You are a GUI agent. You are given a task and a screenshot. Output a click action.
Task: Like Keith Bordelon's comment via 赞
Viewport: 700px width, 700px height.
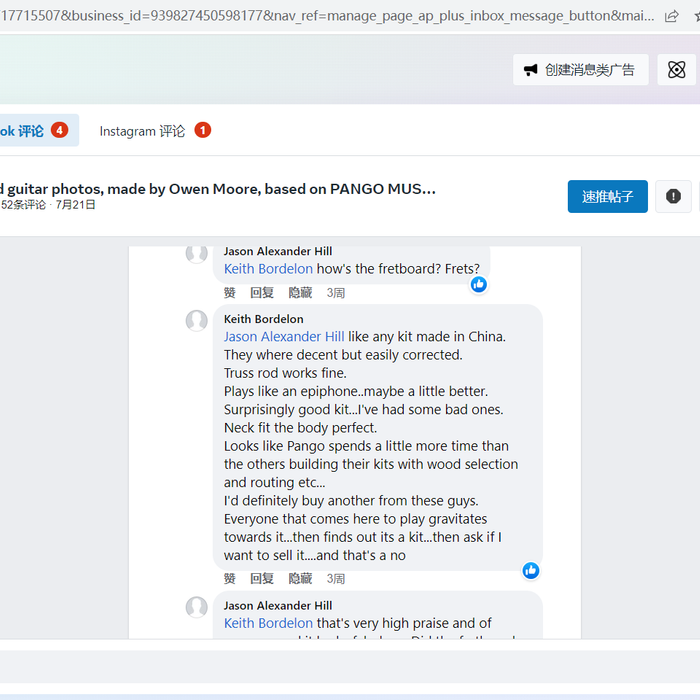(x=230, y=579)
